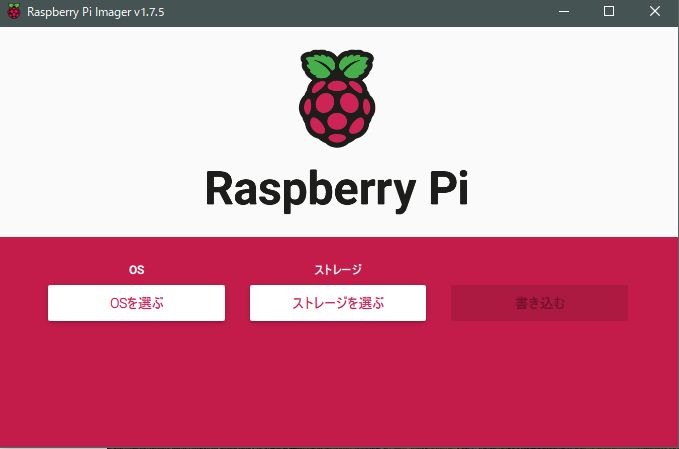Click the title text Raspberry Pi Imager v1.7.5
The height and width of the screenshot is (449, 679).
(x=96, y=12)
